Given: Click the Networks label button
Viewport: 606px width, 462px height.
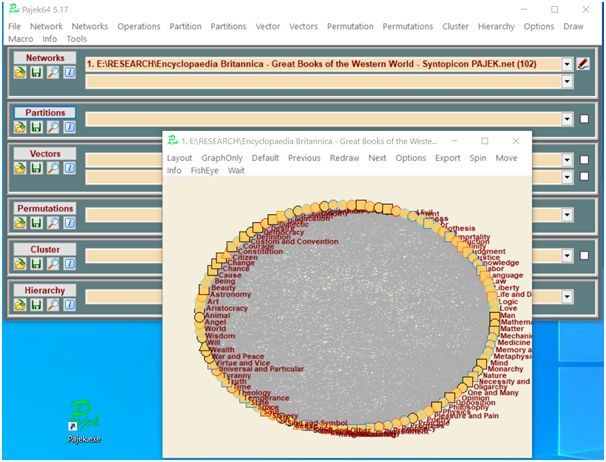Looking at the screenshot, I should [x=45, y=58].
